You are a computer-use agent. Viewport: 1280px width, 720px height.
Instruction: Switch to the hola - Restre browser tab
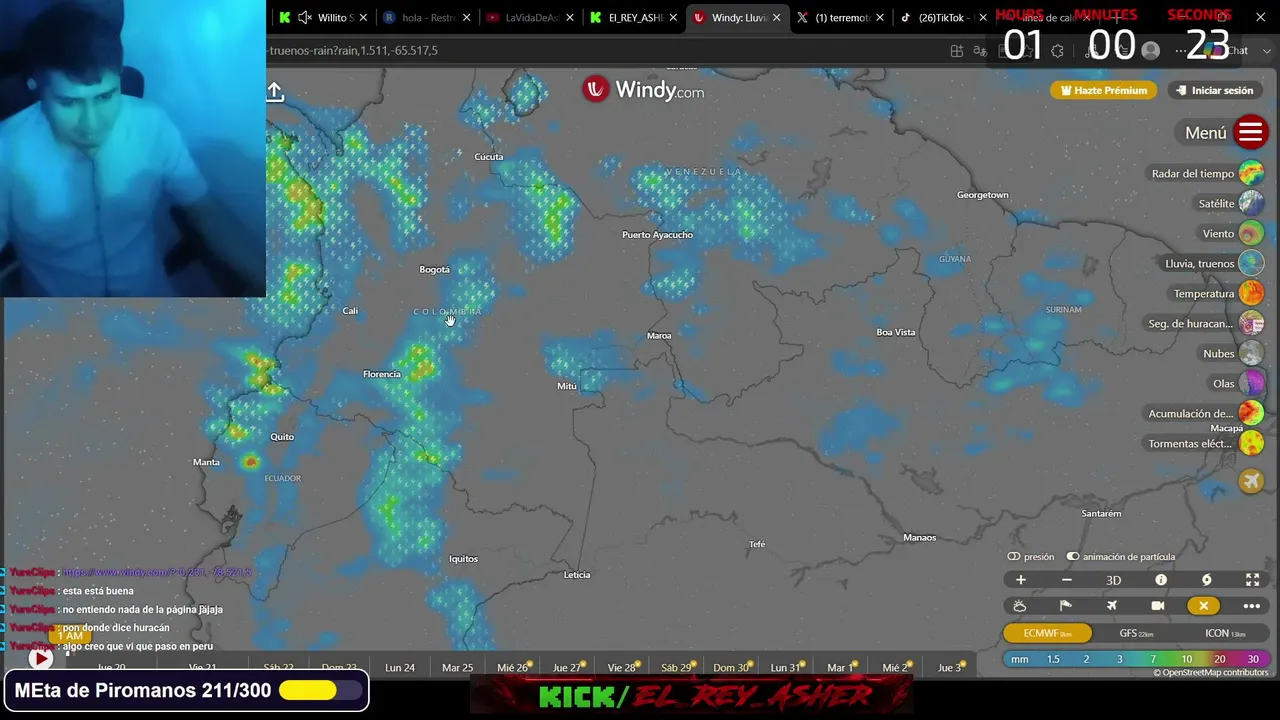pos(427,17)
